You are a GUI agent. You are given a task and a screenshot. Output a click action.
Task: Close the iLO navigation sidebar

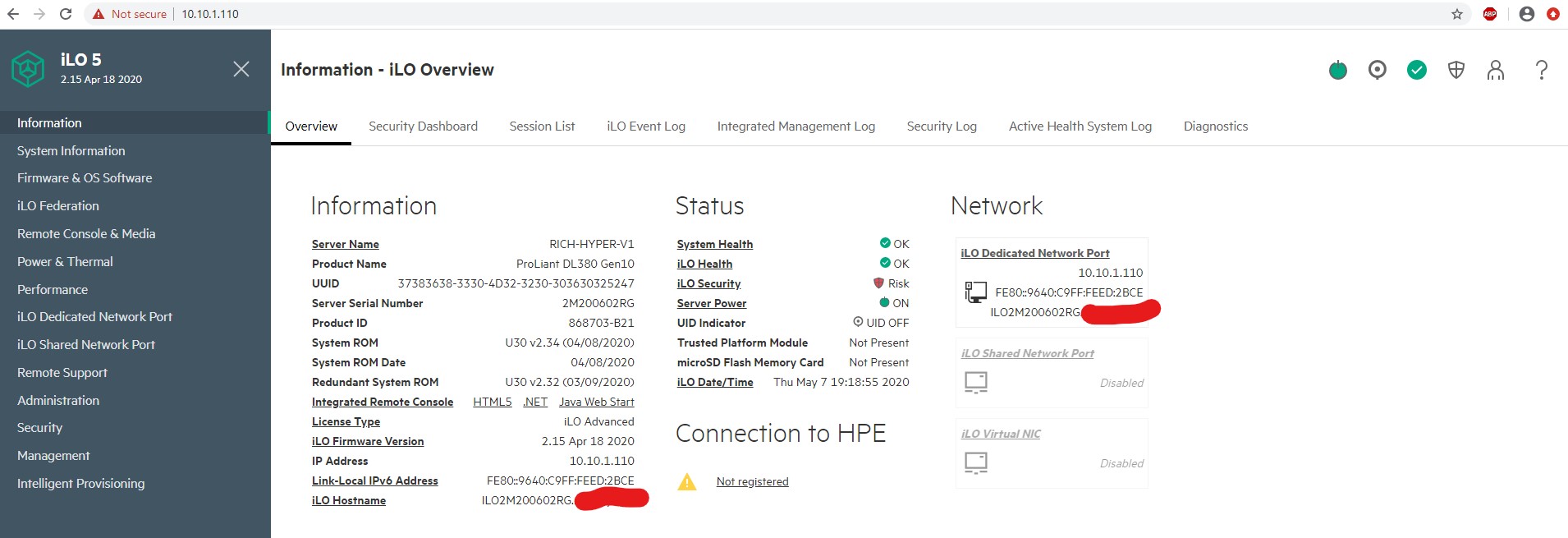[x=241, y=69]
